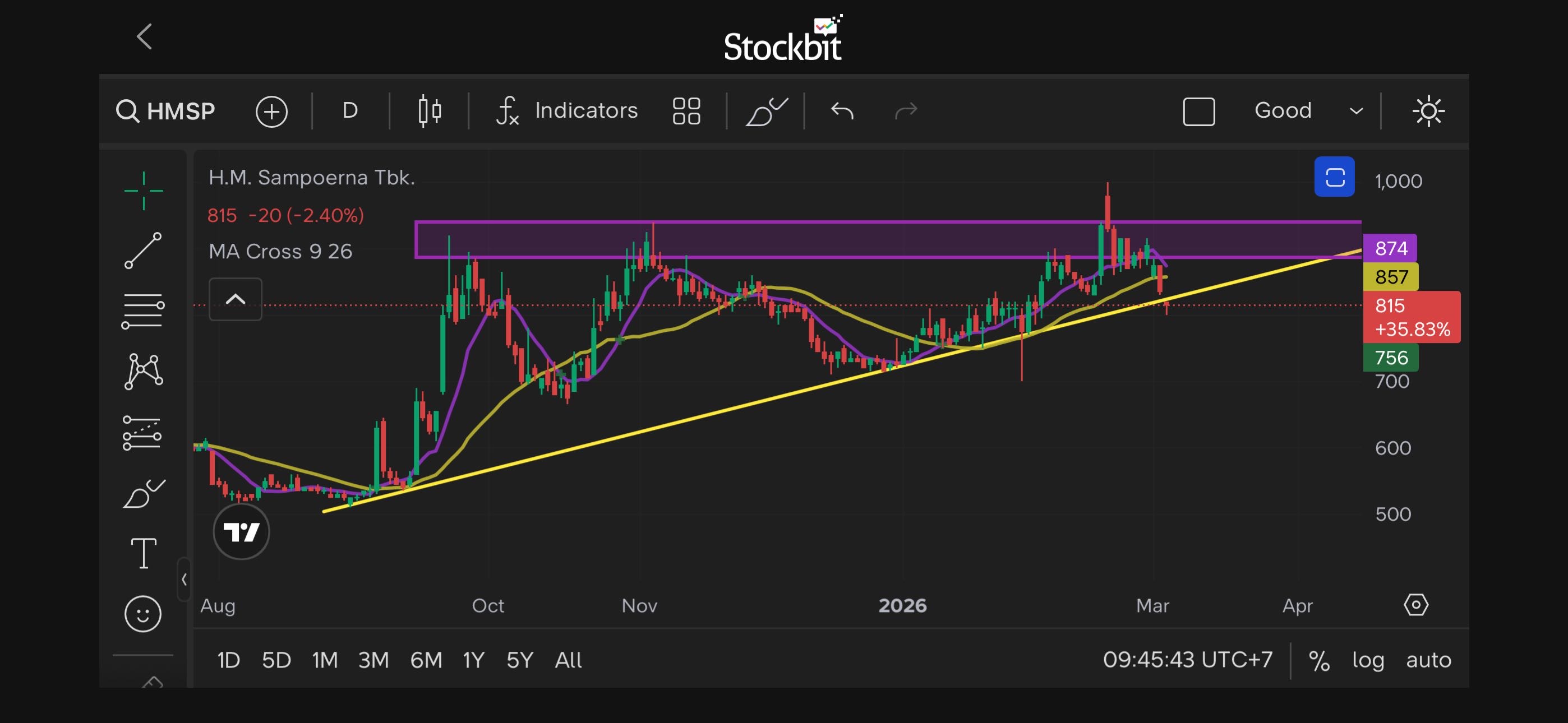Open the emoji sticker picker
The height and width of the screenshot is (723, 1568).
[143, 614]
